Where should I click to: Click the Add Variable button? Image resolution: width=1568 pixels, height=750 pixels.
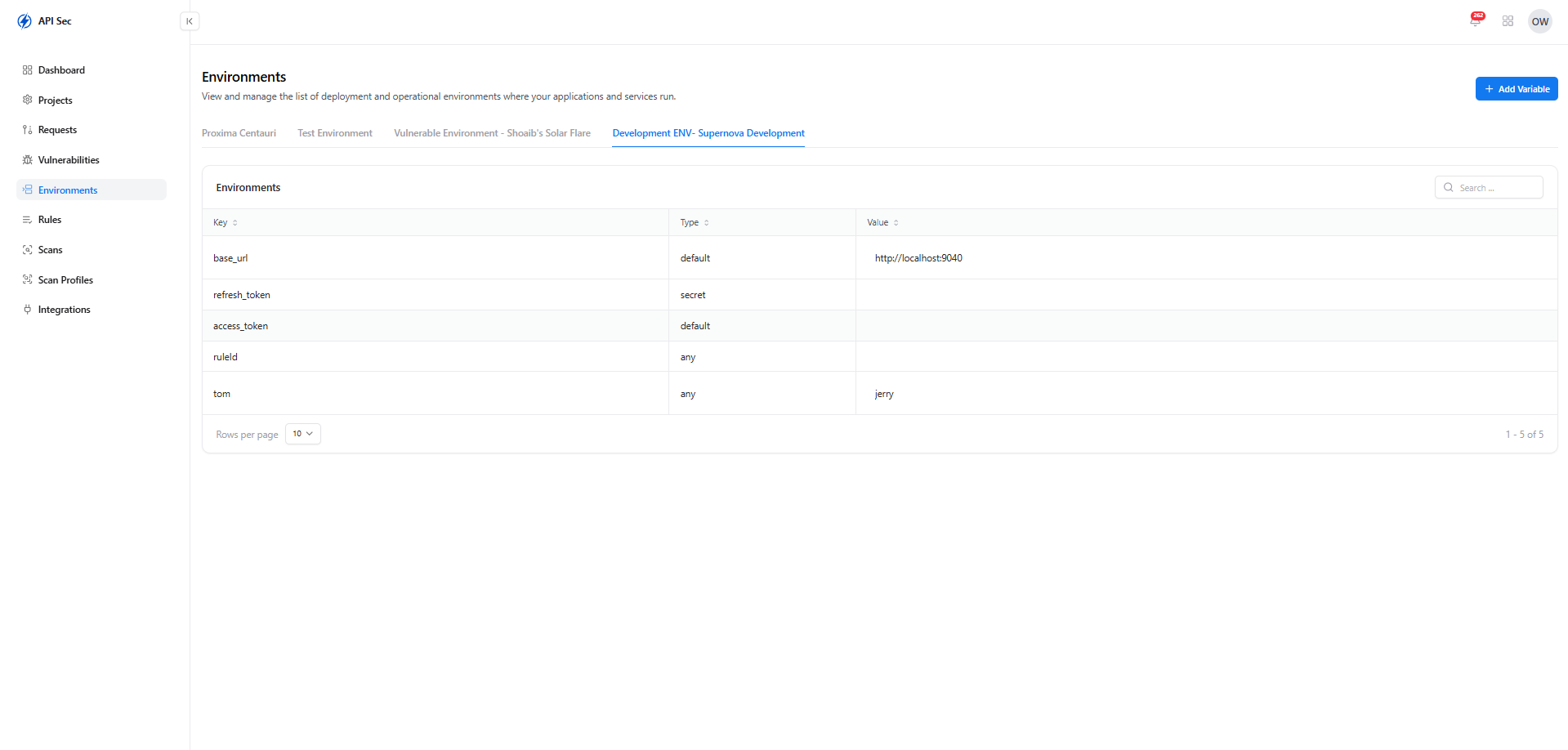coord(1517,89)
